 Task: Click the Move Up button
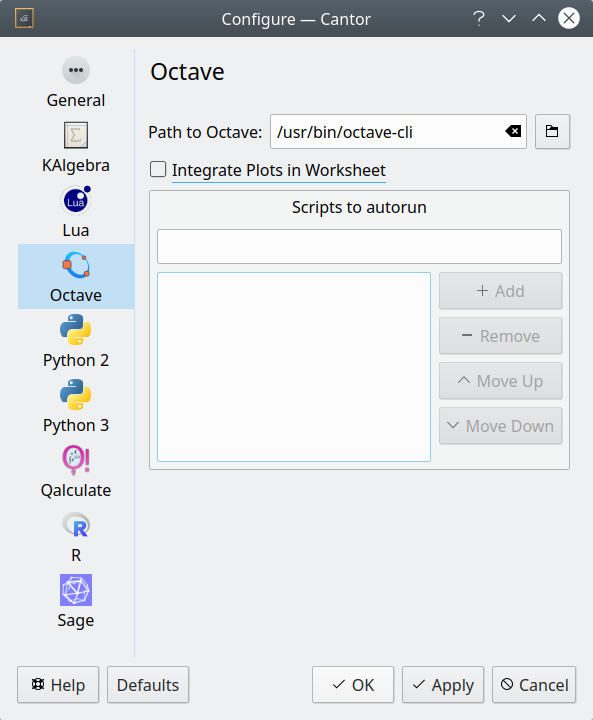pos(500,381)
